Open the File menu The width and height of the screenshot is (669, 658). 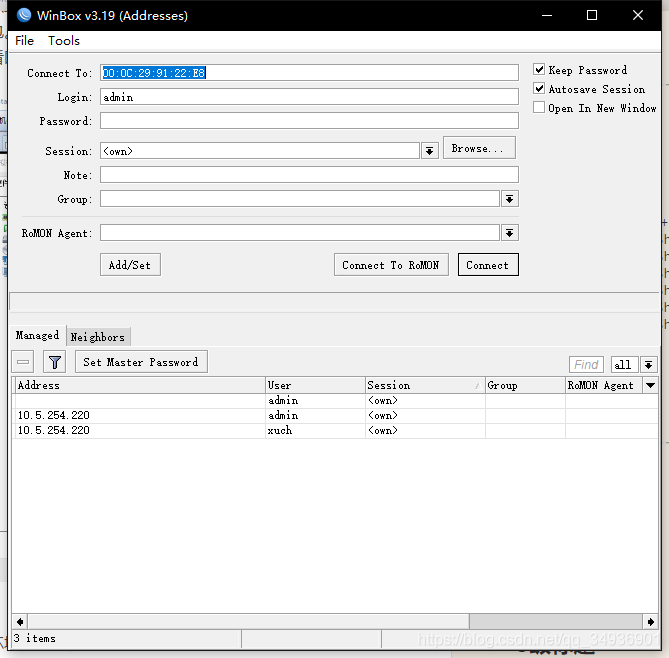24,41
